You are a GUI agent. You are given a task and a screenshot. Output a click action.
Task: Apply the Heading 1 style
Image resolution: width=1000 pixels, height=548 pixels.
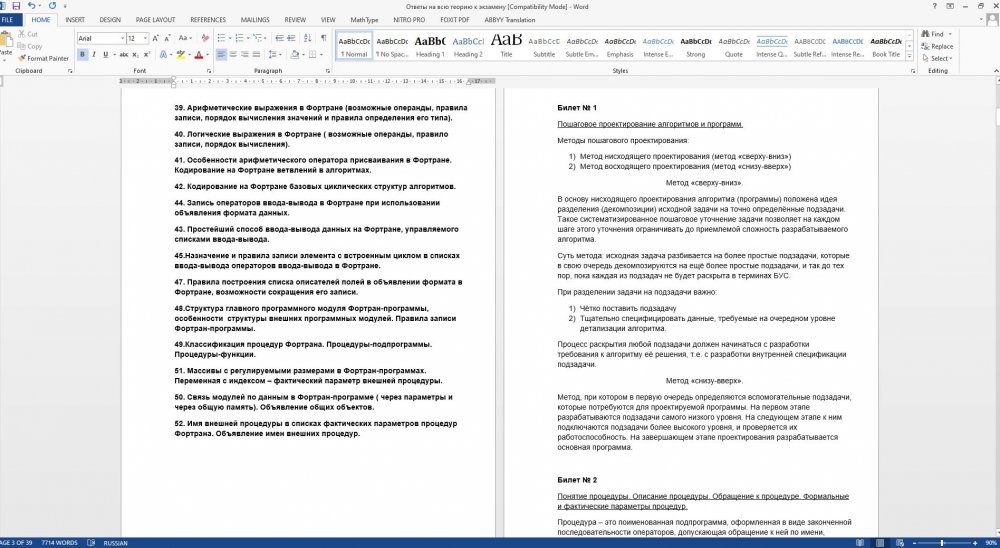pos(430,45)
